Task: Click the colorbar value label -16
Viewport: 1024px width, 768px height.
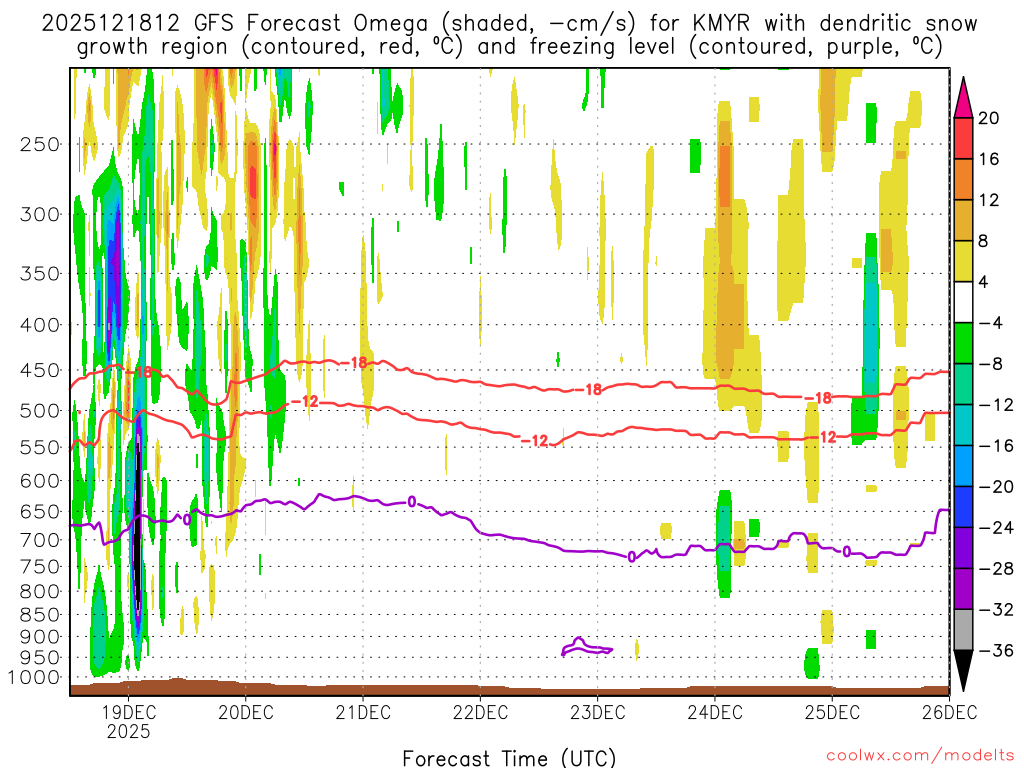Action: (x=995, y=446)
